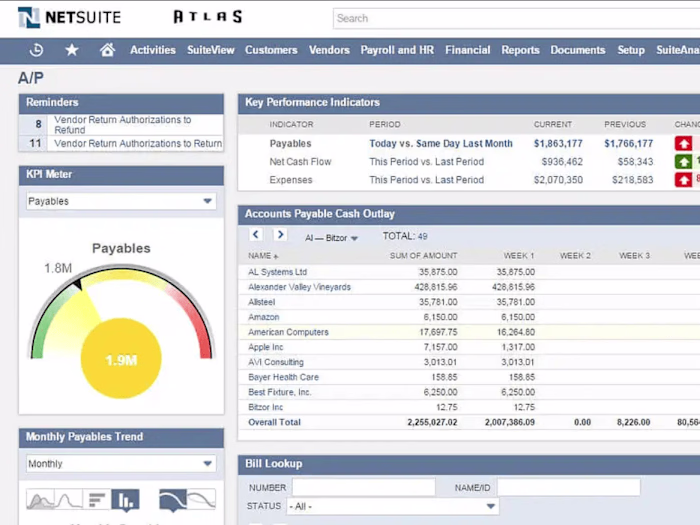
Task: Open the Financial menu
Action: (467, 50)
